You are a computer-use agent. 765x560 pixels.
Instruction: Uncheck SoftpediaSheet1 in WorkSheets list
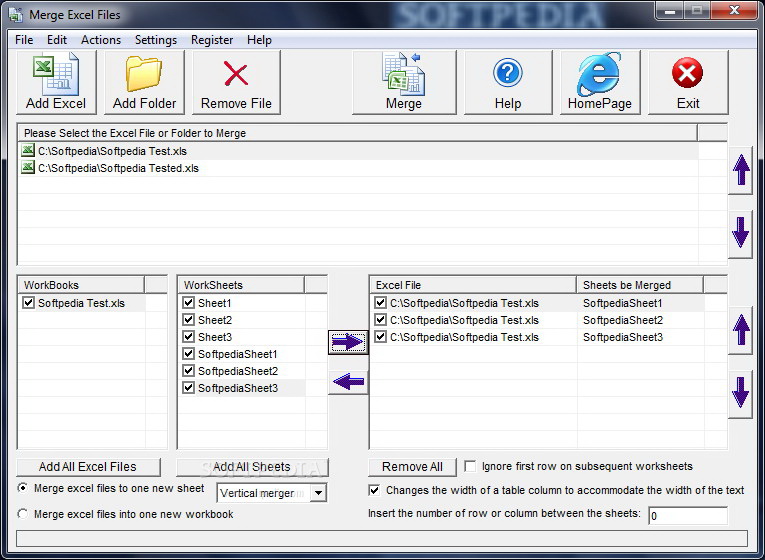coord(188,354)
